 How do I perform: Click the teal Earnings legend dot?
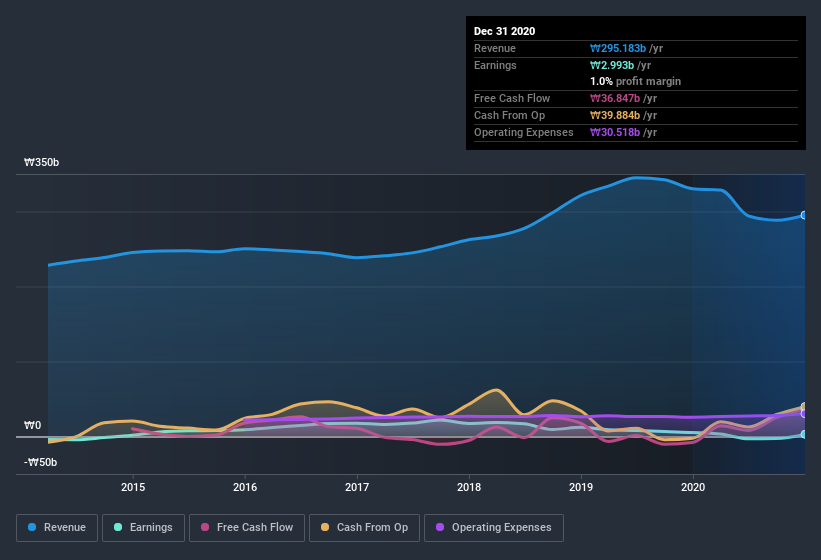click(x=119, y=527)
